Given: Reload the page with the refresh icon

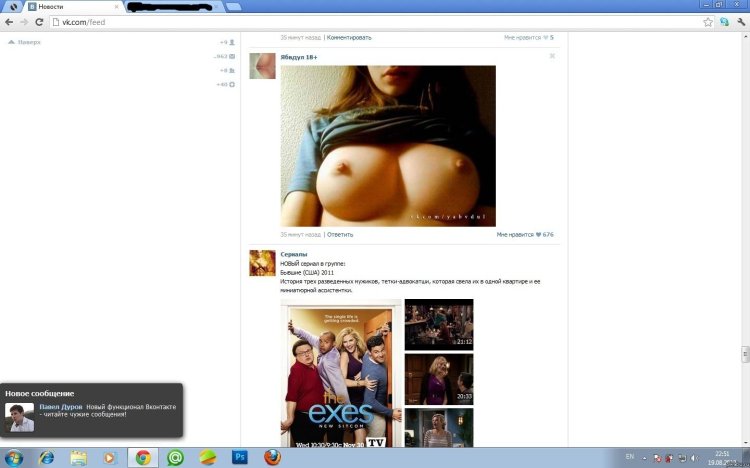Looking at the screenshot, I should tap(39, 21).
